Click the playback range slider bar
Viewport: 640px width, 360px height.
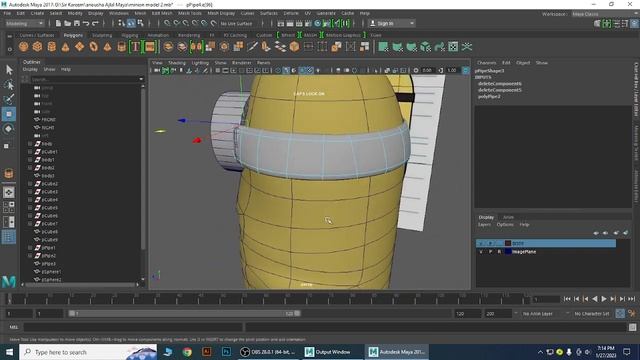[x=184, y=313]
